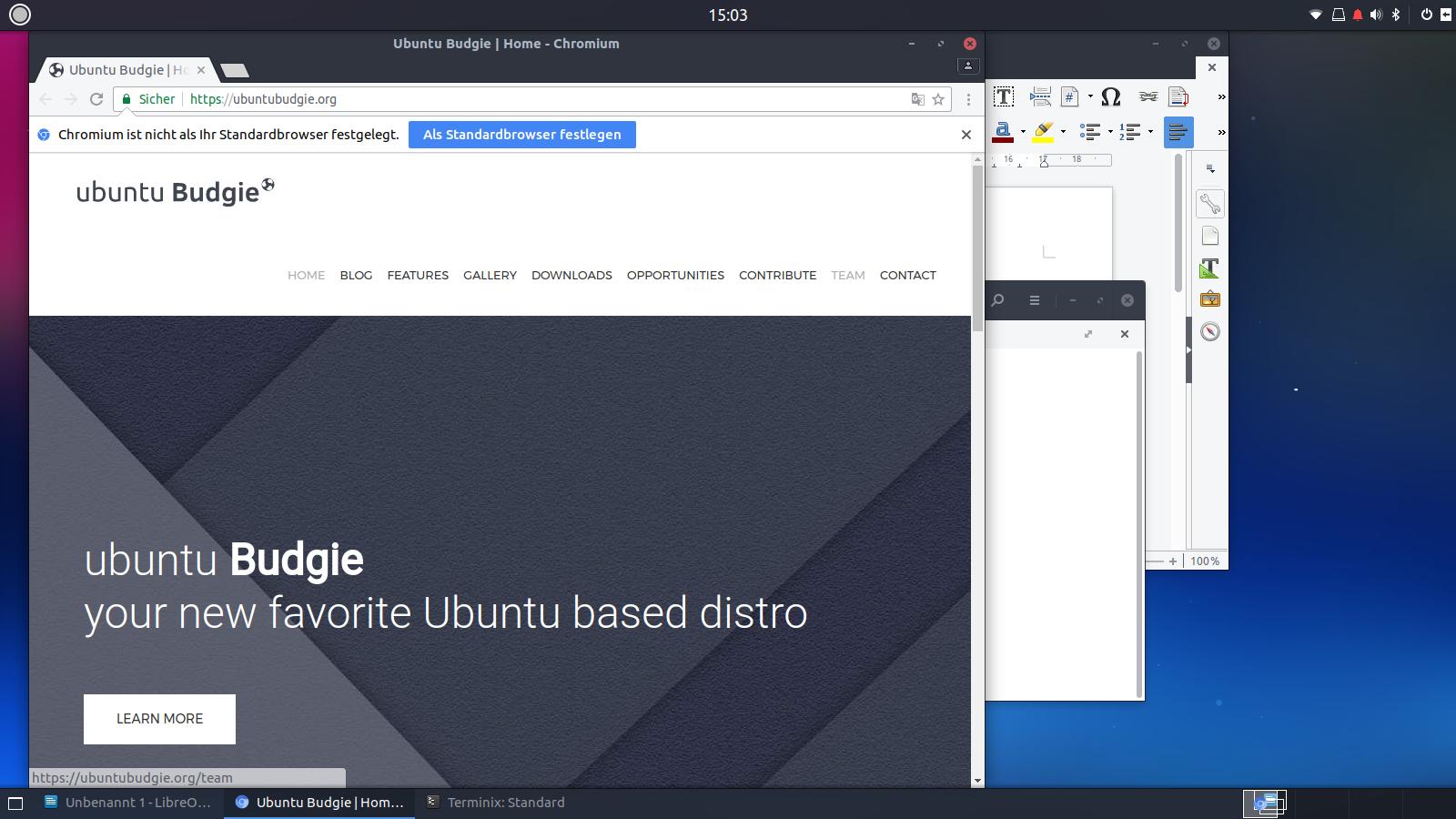The width and height of the screenshot is (1456, 819).
Task: Open the DOWNLOADS navigation link
Action: click(571, 275)
